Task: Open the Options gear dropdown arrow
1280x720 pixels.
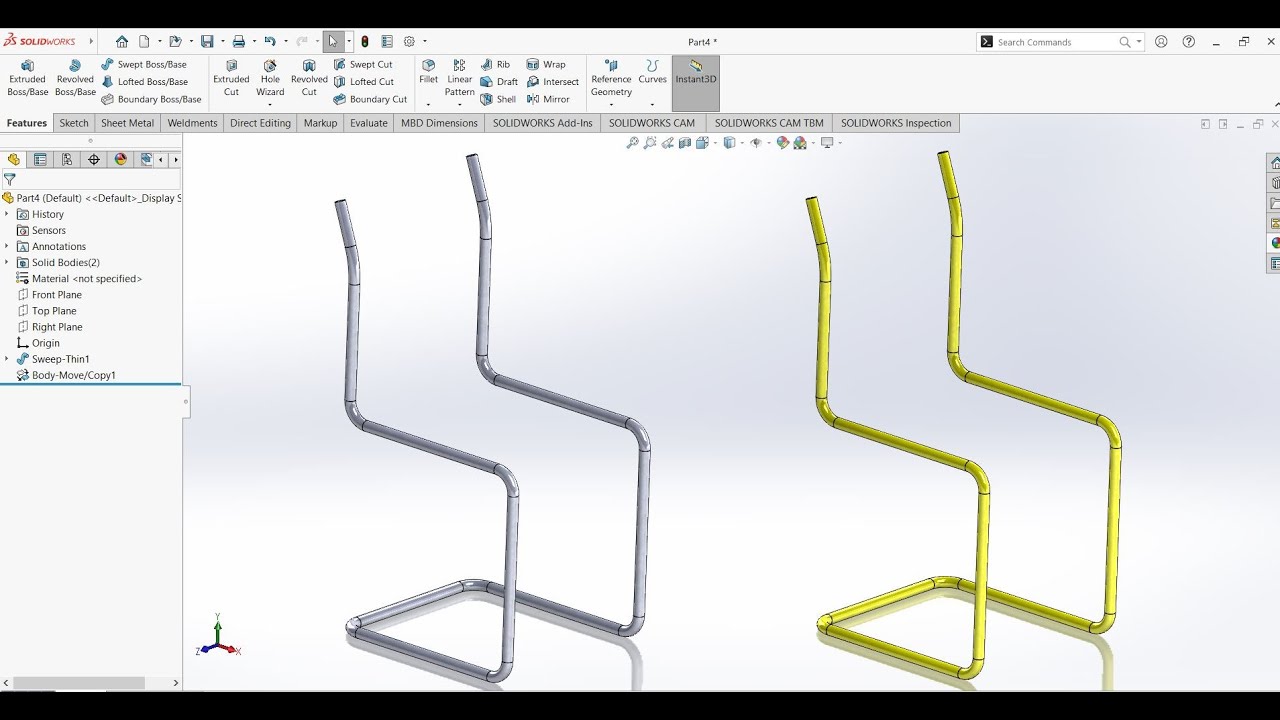Action: coord(425,42)
